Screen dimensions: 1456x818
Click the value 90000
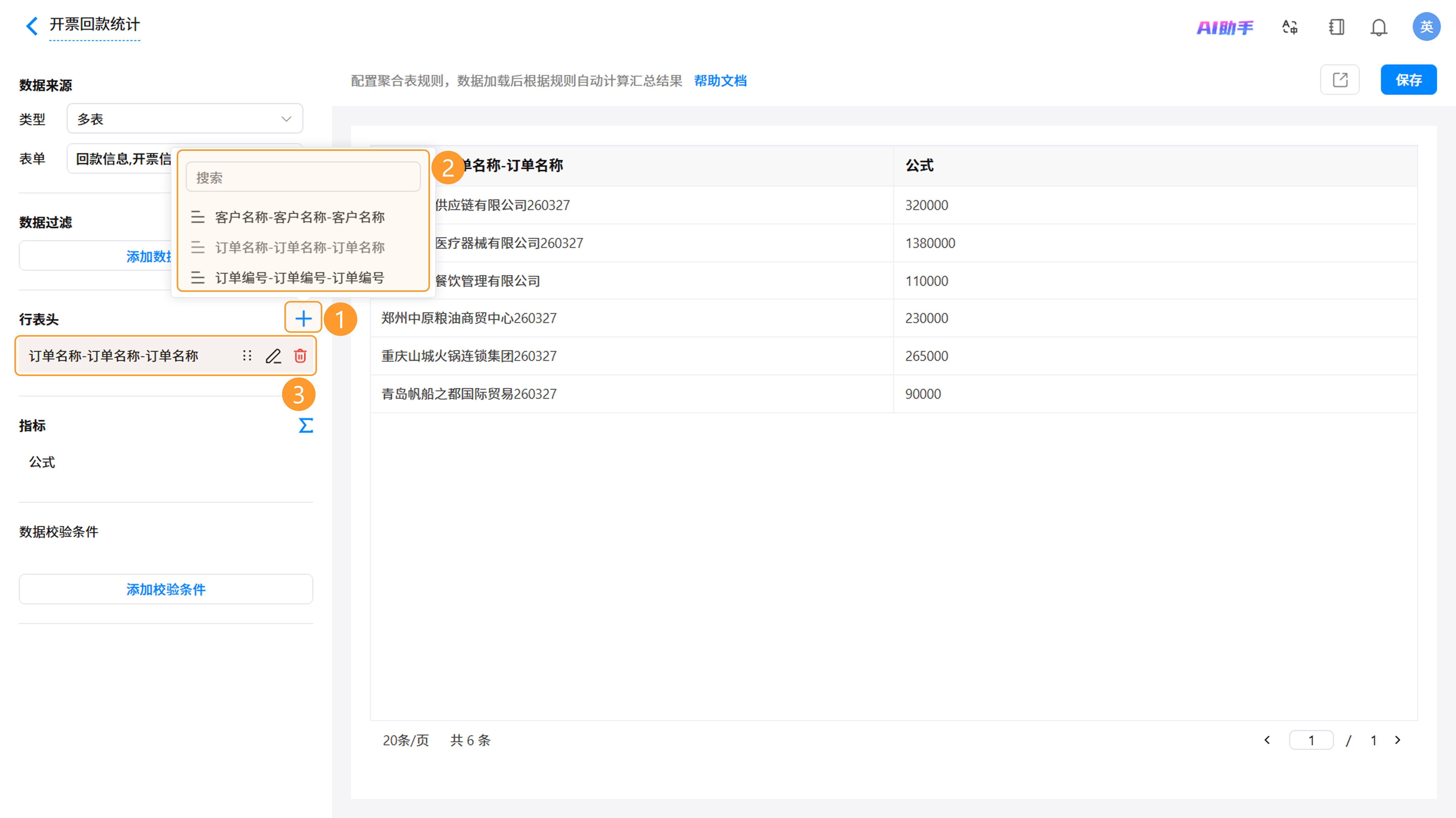tap(923, 394)
